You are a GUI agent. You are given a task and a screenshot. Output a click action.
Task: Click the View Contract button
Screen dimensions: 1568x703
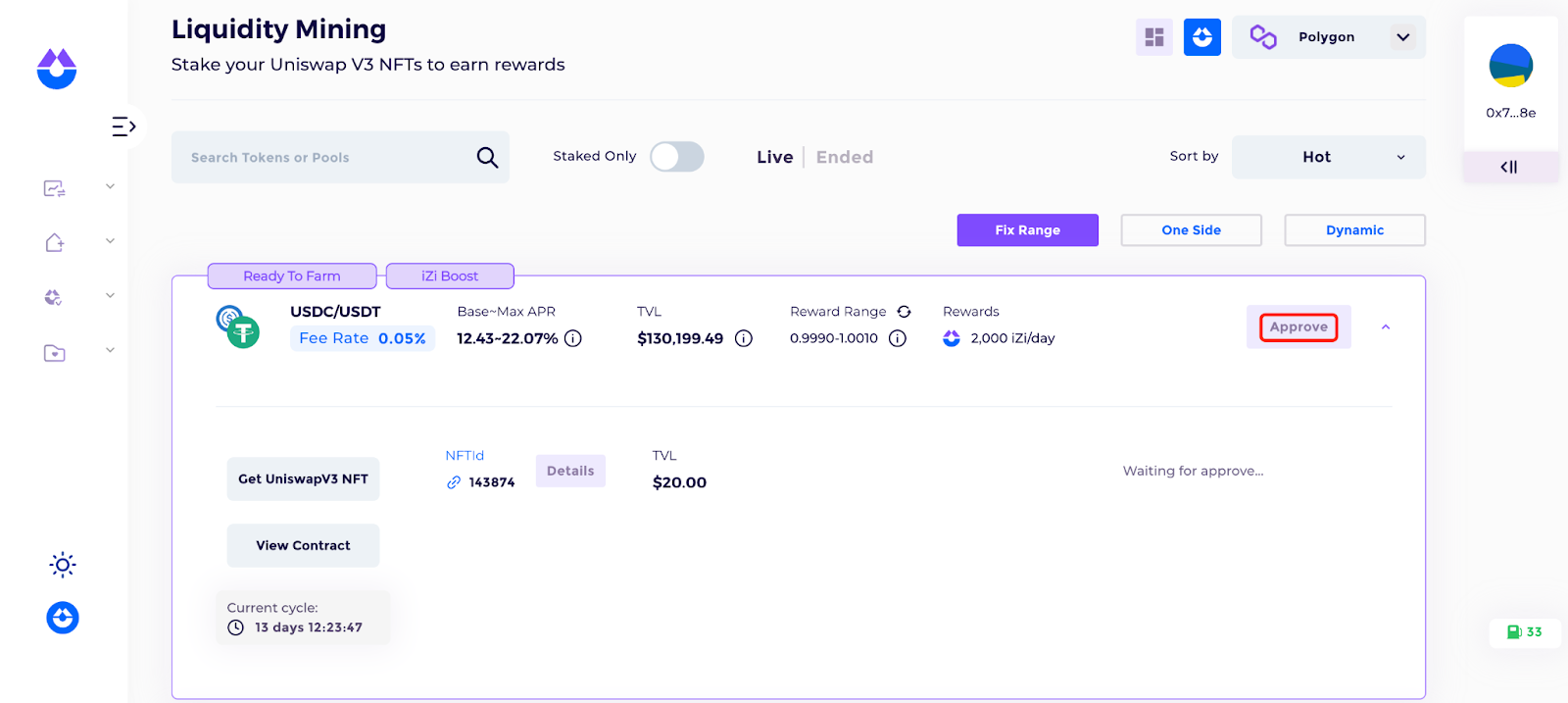pyautogui.click(x=304, y=546)
